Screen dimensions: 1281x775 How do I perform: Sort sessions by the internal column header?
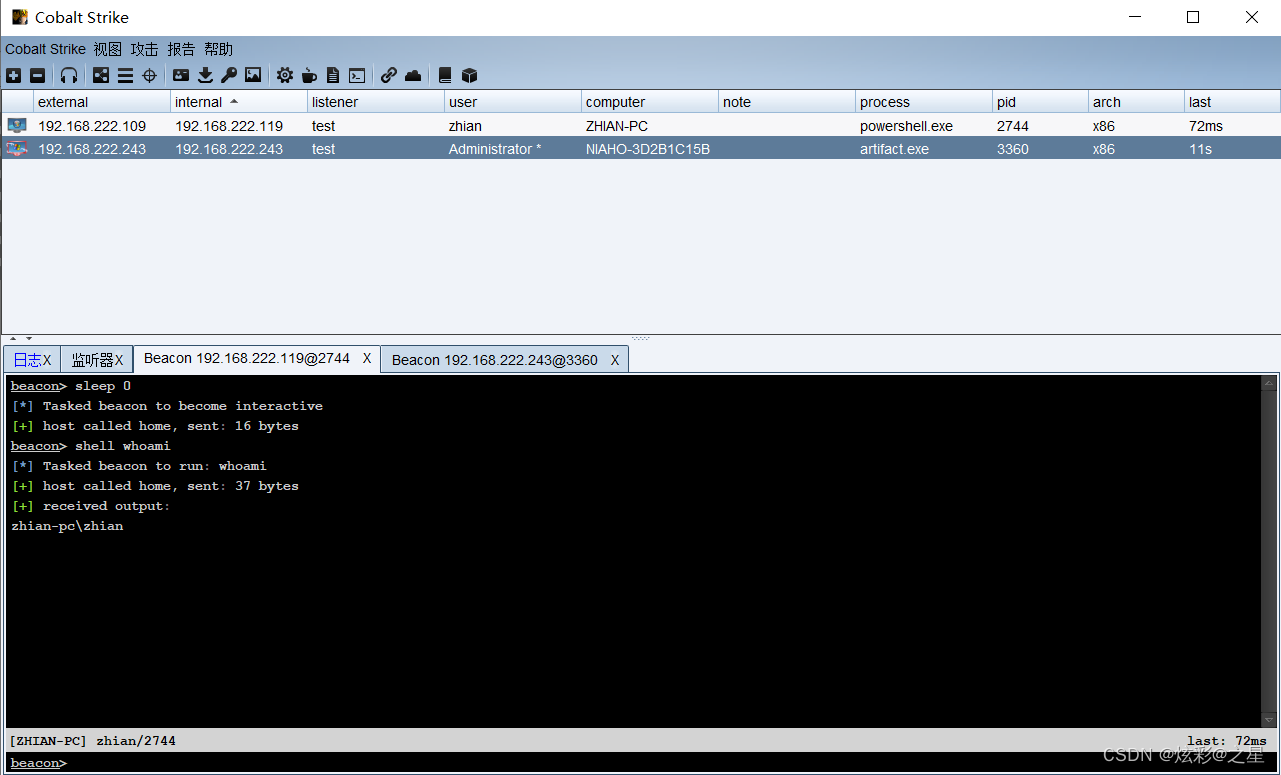(239, 102)
